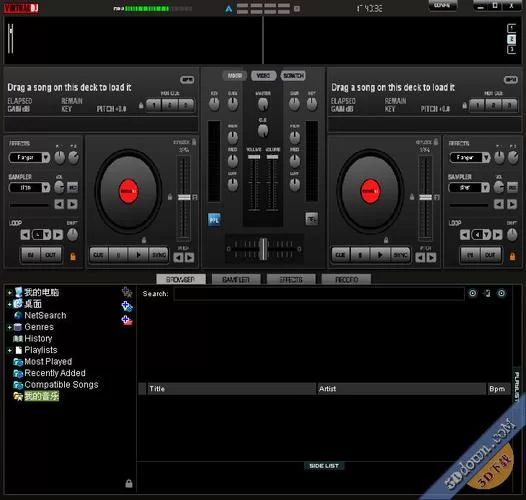526x500 pixels.
Task: Toggle the orange loop lock on right deck
Action: pyautogui.click(x=512, y=257)
